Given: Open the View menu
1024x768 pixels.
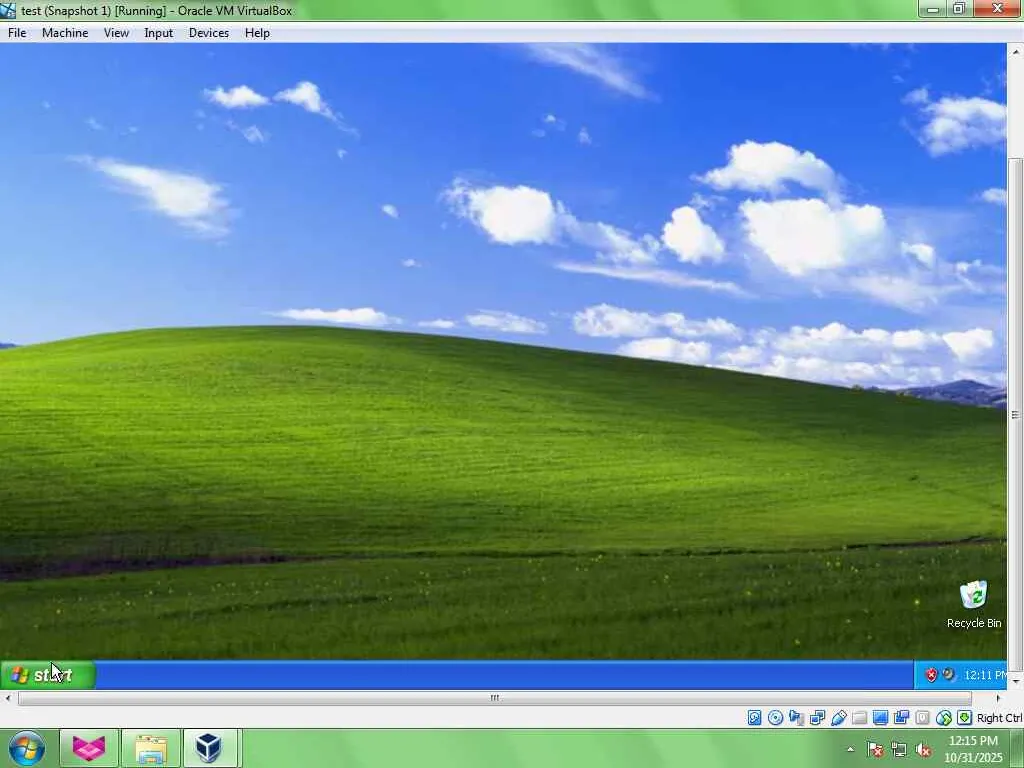Looking at the screenshot, I should [116, 33].
